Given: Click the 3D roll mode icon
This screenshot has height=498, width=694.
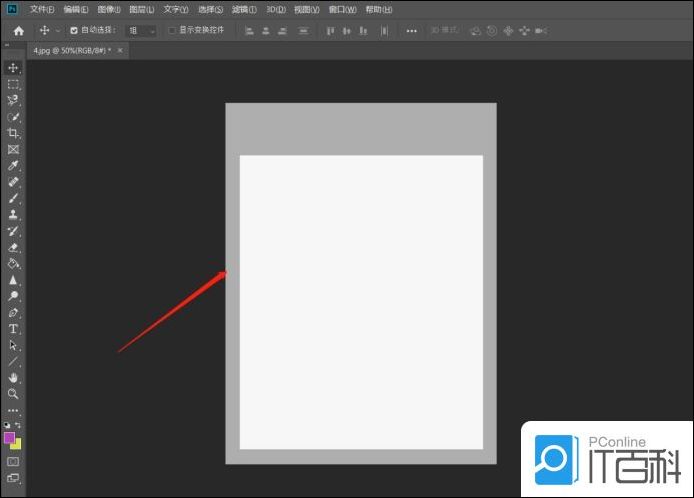Looking at the screenshot, I should coord(492,31).
